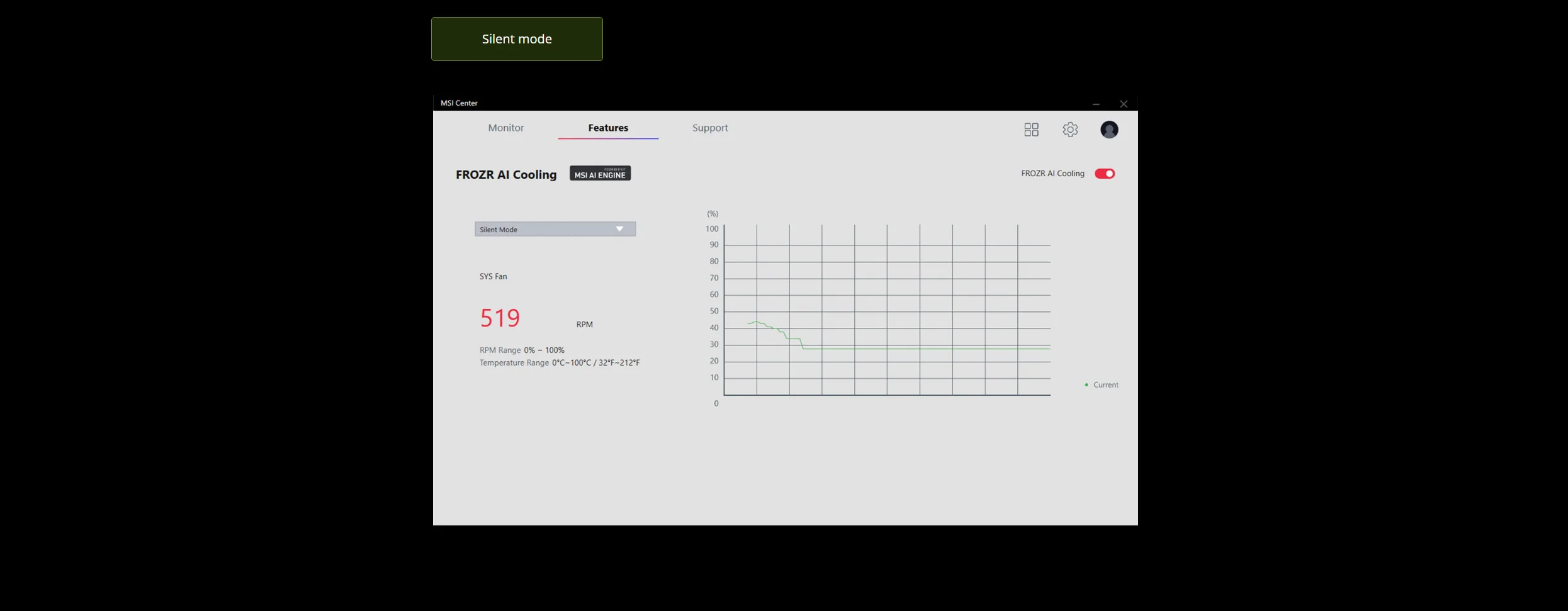Click the RPM Range 0% ~ 100% text

tap(522, 350)
